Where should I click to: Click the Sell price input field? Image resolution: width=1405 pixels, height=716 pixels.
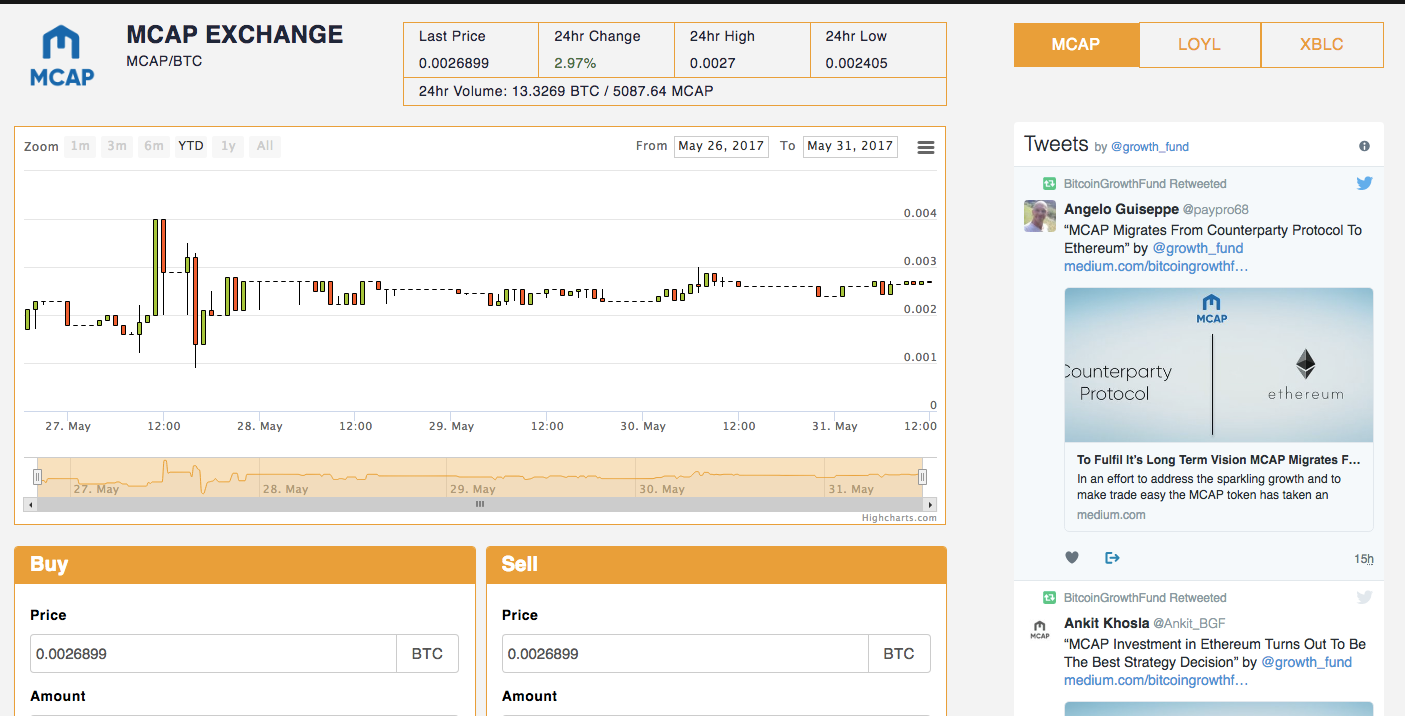click(x=686, y=654)
